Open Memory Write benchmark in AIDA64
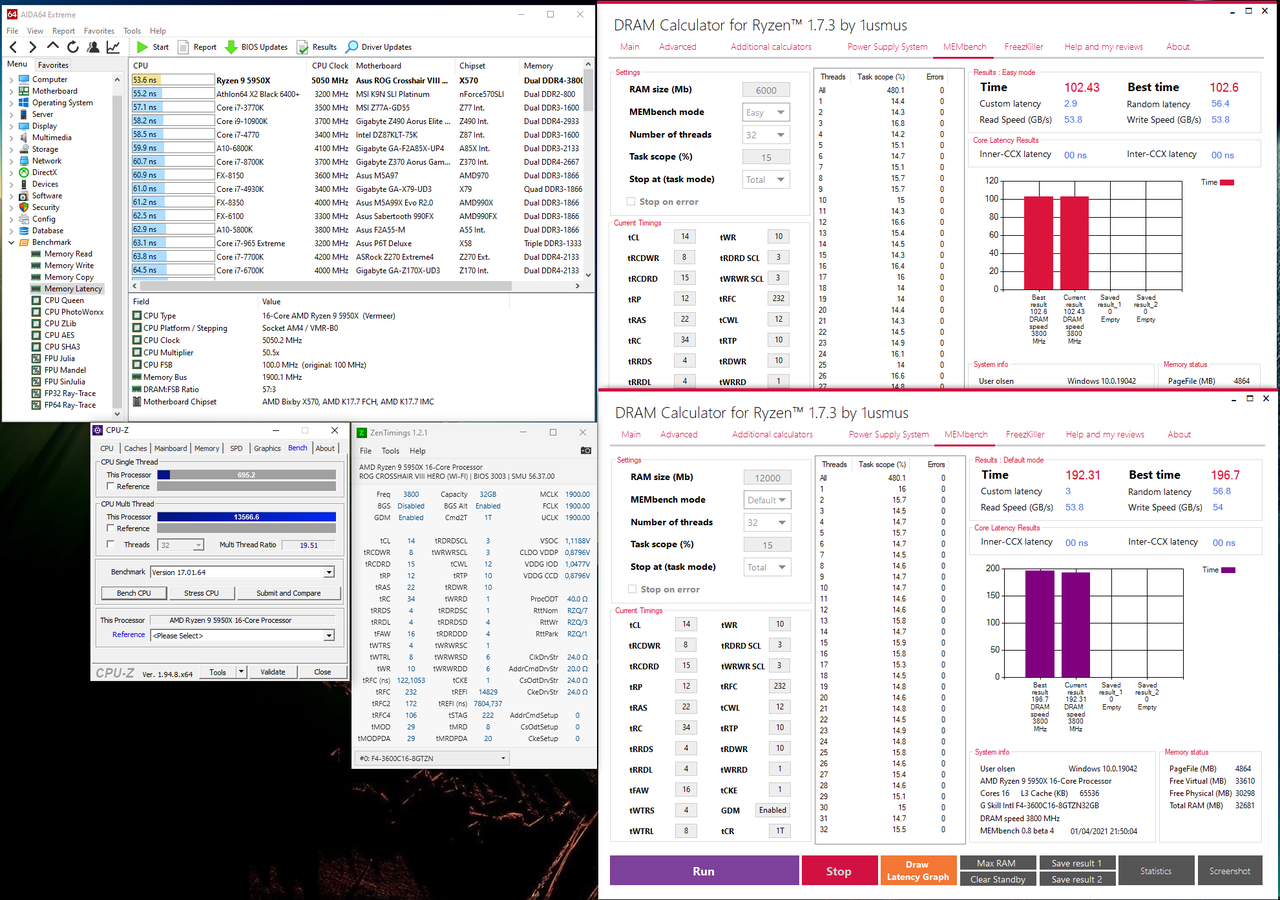1280x900 pixels. pos(69,266)
